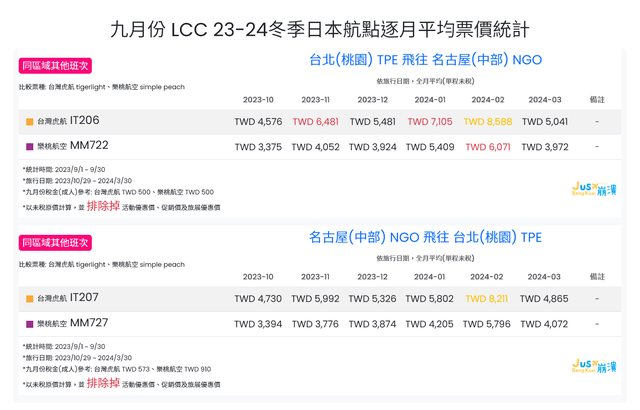Click the purple square beside MM722
This screenshot has height=410, width=640.
[30, 147]
